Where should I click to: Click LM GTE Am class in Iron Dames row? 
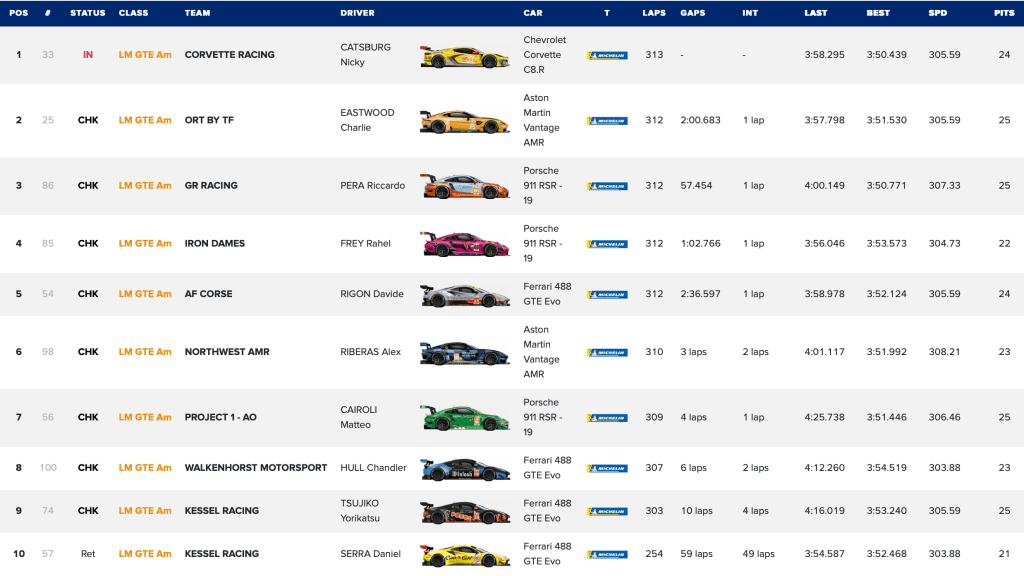(x=145, y=244)
